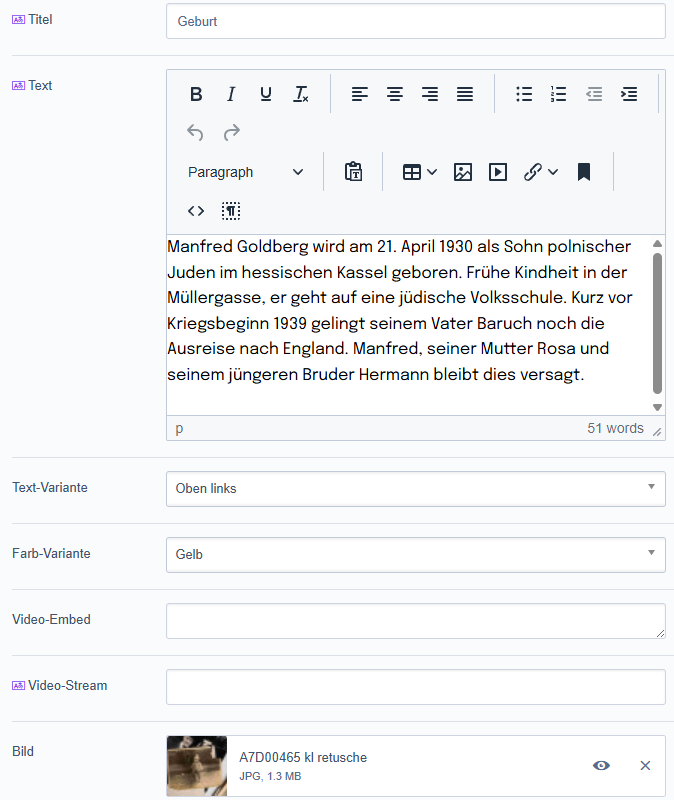The height and width of the screenshot is (800, 674).
Task: Add an anchor bookmark
Action: pos(584,172)
